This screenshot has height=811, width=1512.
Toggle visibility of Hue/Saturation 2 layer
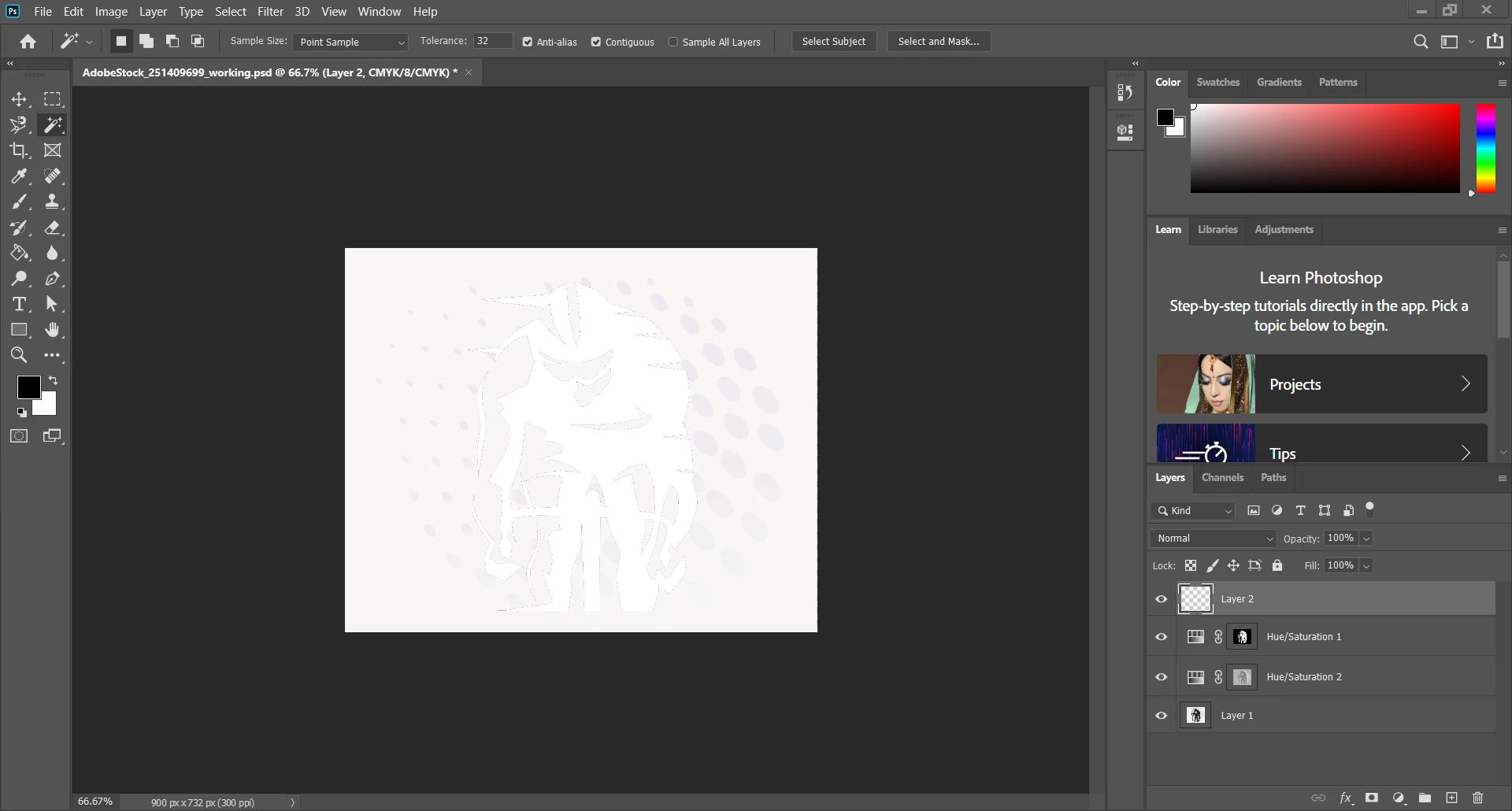tap(1162, 677)
